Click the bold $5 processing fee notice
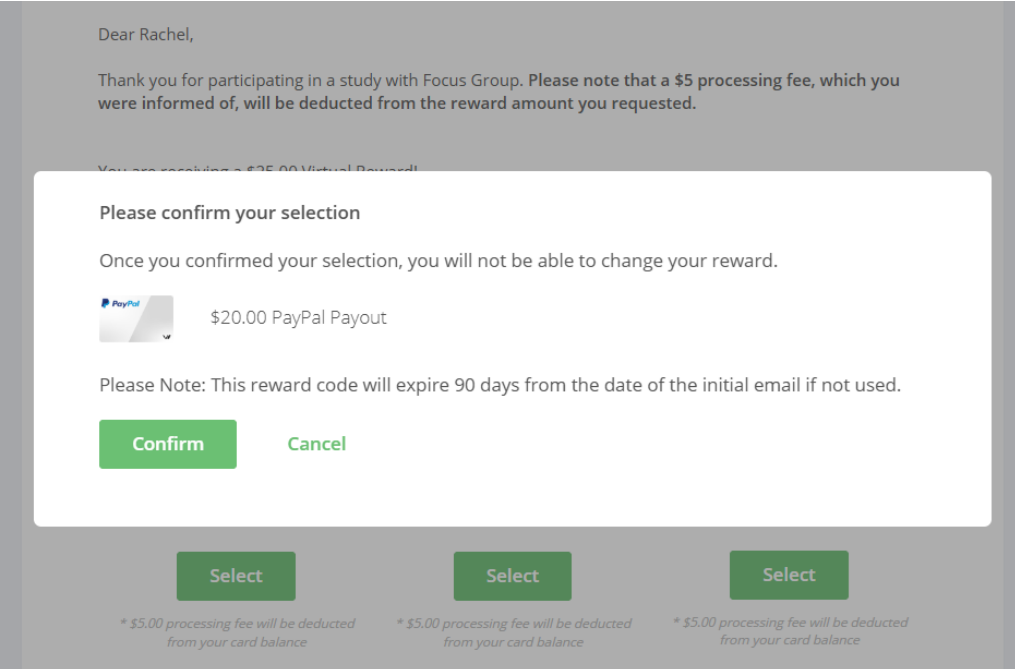Screen dimensions: 1015x669 click(499, 91)
